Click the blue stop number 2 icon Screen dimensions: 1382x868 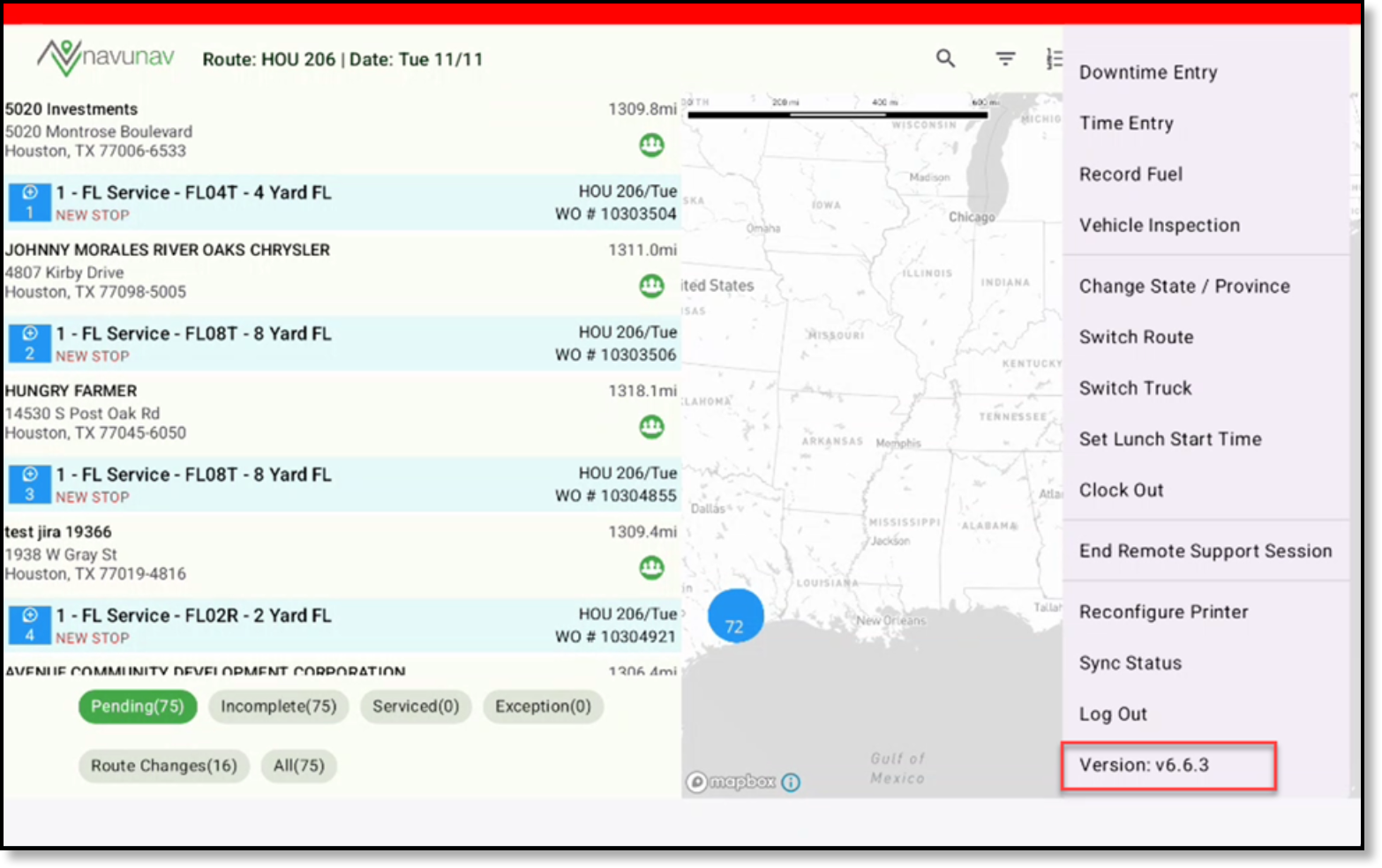29,343
